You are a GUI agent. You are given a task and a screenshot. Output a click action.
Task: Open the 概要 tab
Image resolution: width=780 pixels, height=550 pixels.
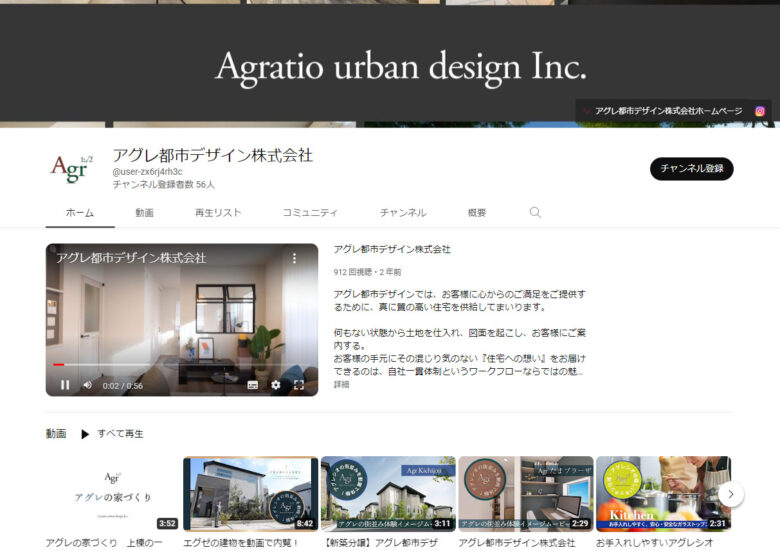[477, 213]
